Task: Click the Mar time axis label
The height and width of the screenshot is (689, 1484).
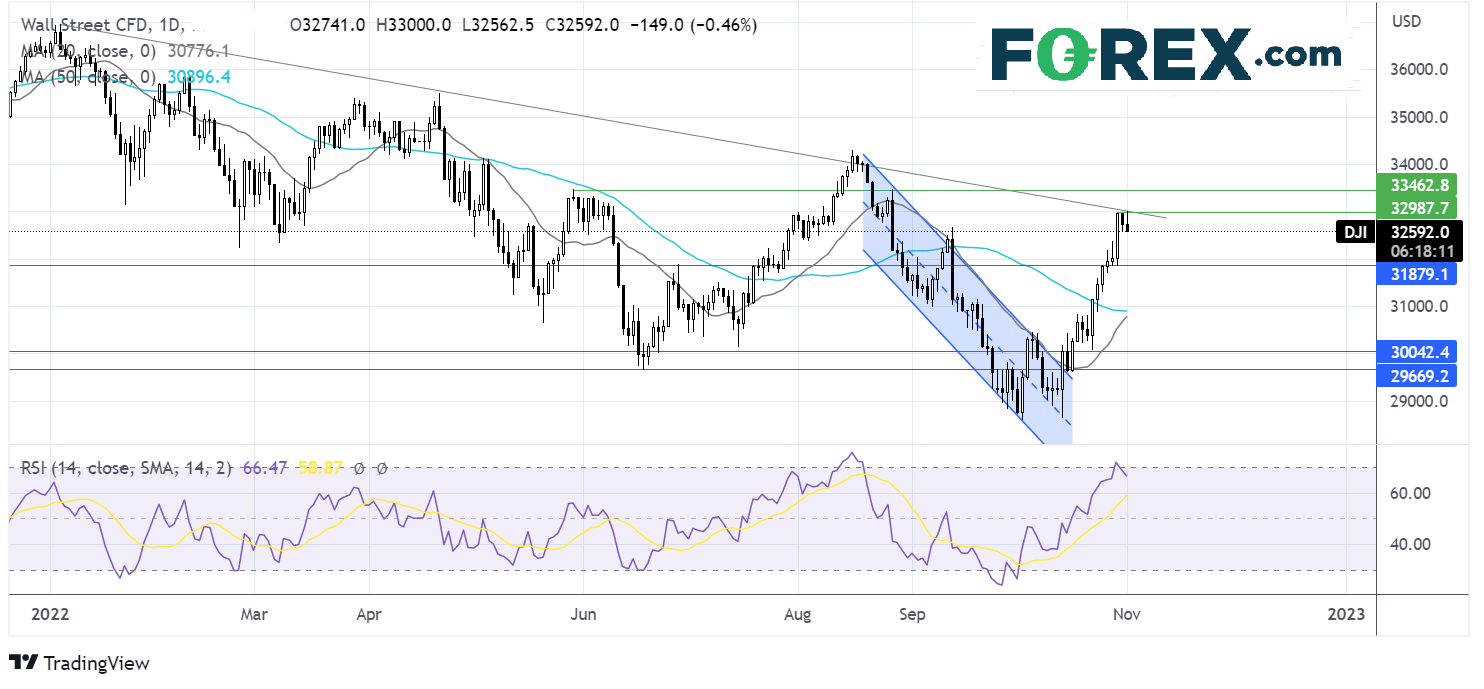Action: [254, 613]
